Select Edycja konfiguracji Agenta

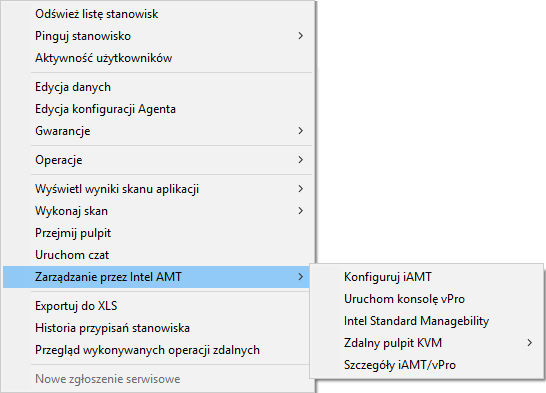pos(156,109)
